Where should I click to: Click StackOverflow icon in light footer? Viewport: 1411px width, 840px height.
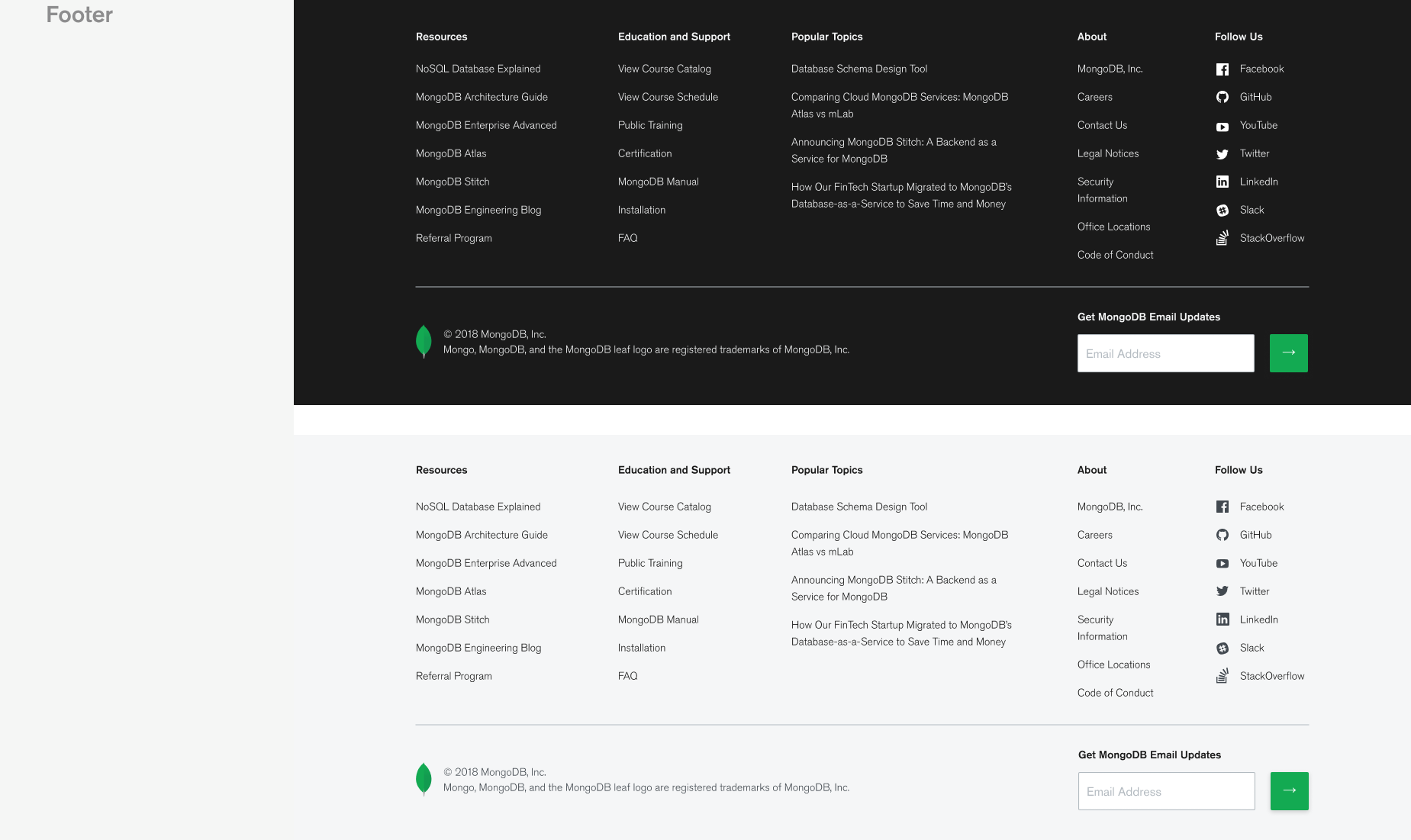click(1222, 675)
